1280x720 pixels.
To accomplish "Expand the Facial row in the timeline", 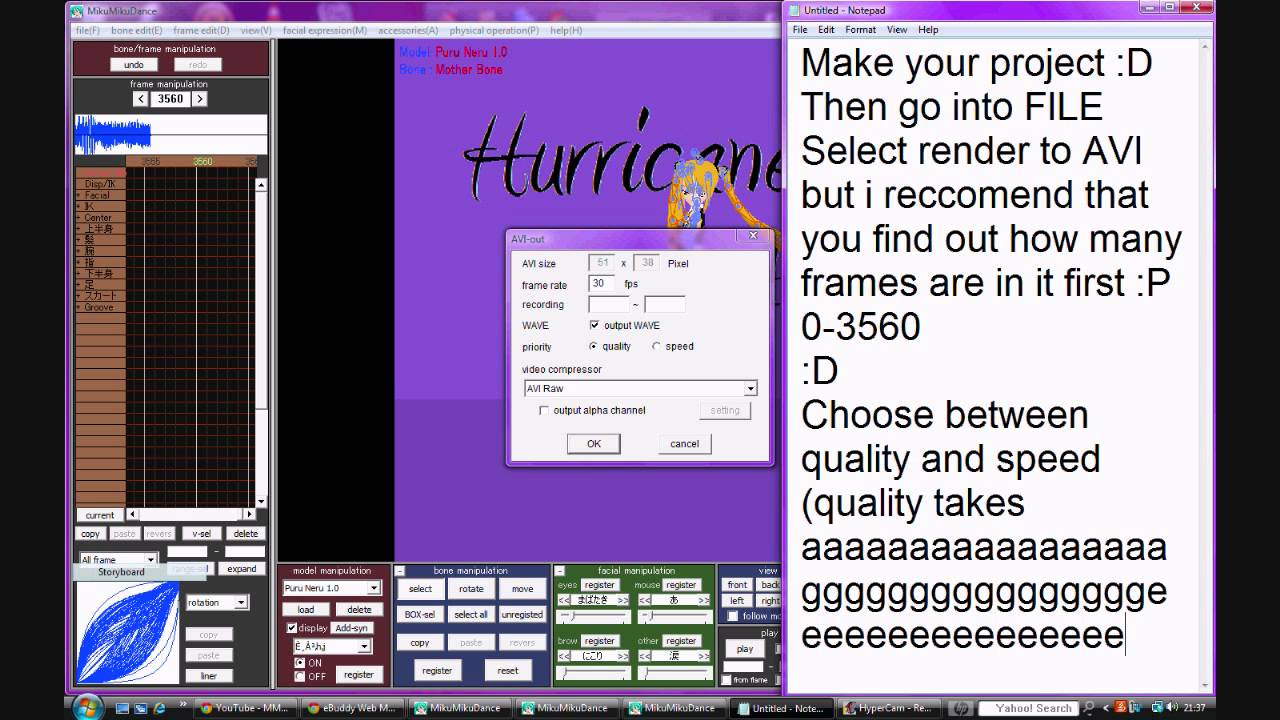I will (79, 195).
